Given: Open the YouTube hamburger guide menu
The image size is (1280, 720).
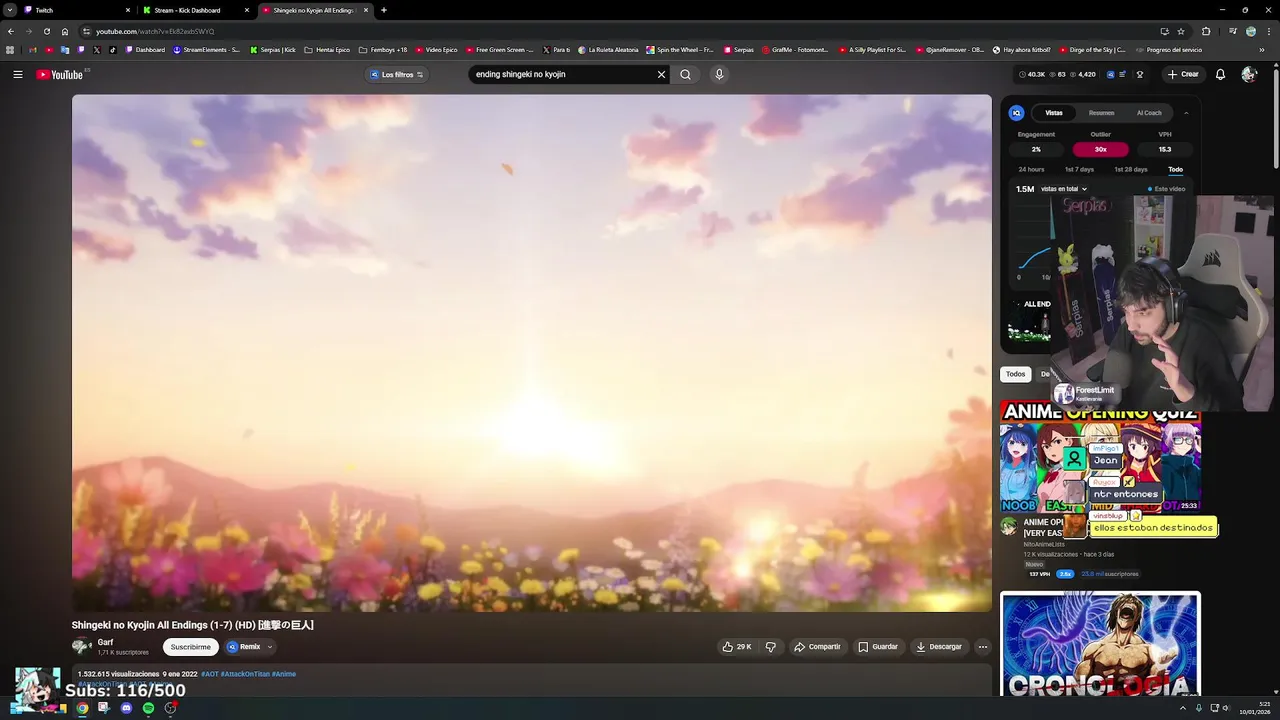Looking at the screenshot, I should point(18,74).
